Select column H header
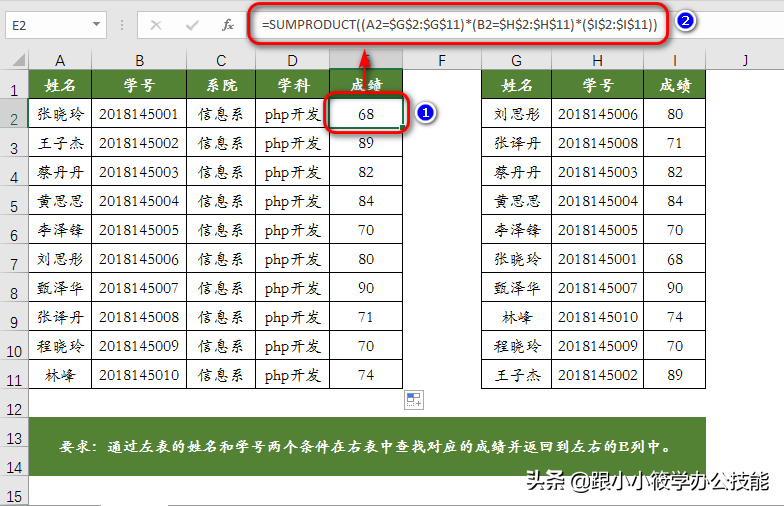This screenshot has height=506, width=784. click(598, 60)
